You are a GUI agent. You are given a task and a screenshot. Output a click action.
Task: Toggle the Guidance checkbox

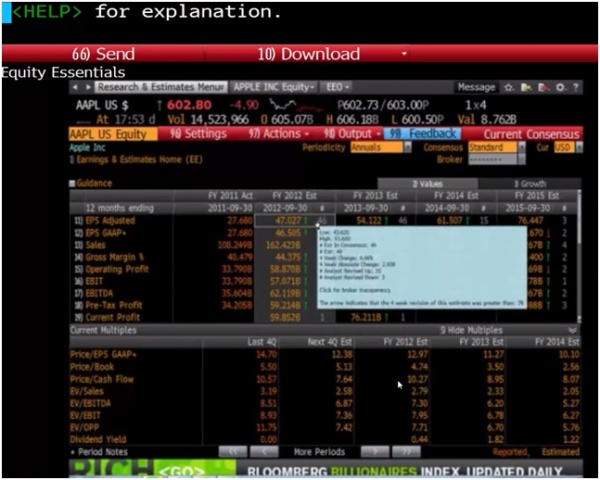[72, 183]
